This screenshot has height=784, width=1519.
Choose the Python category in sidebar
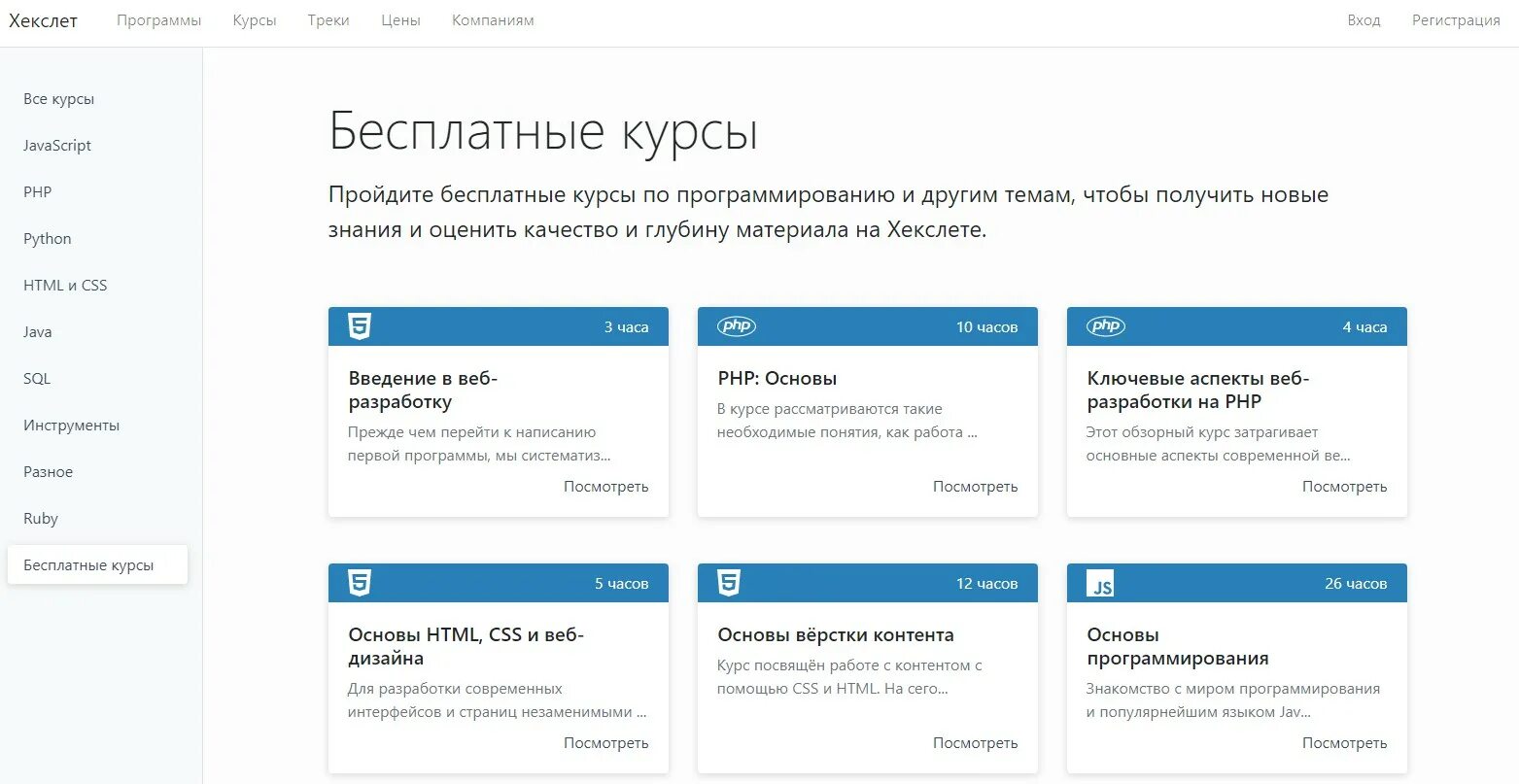click(x=48, y=239)
